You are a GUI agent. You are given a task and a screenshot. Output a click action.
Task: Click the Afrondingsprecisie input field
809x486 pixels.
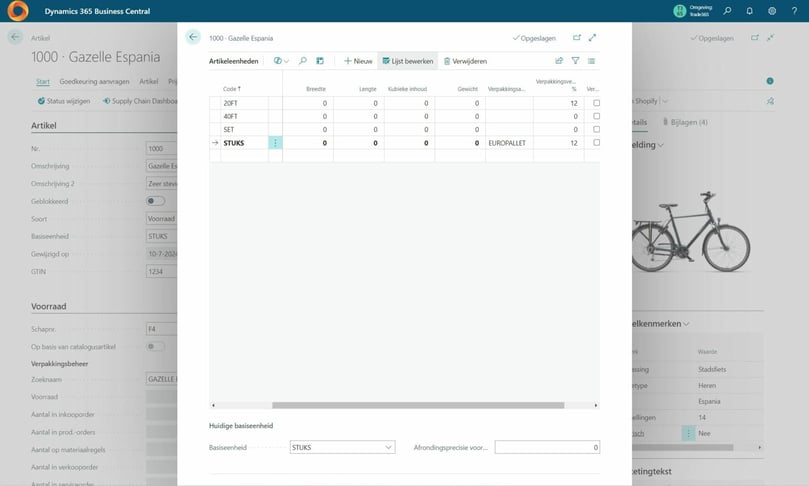[x=547, y=447]
